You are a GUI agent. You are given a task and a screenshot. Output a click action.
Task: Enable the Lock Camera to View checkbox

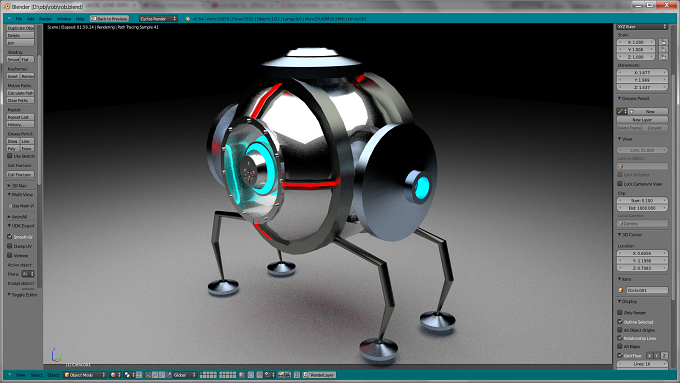pyautogui.click(x=620, y=184)
